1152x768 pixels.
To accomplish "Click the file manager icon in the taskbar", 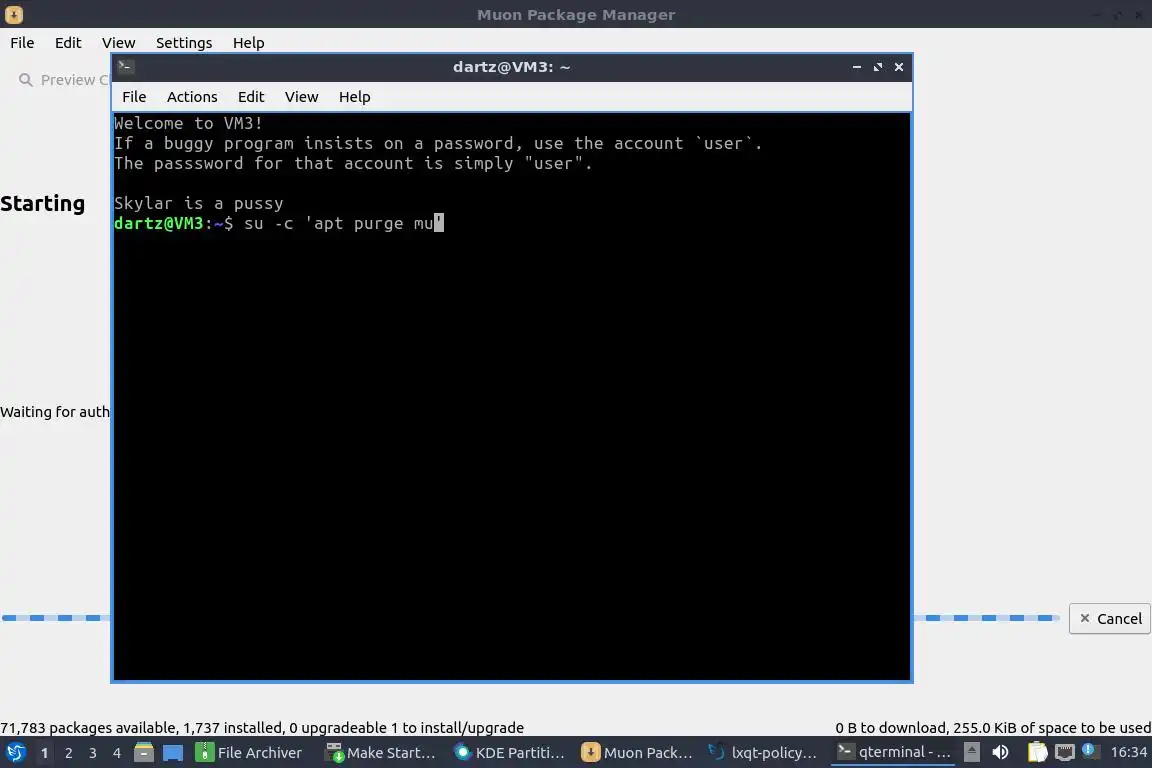I will tap(144, 753).
